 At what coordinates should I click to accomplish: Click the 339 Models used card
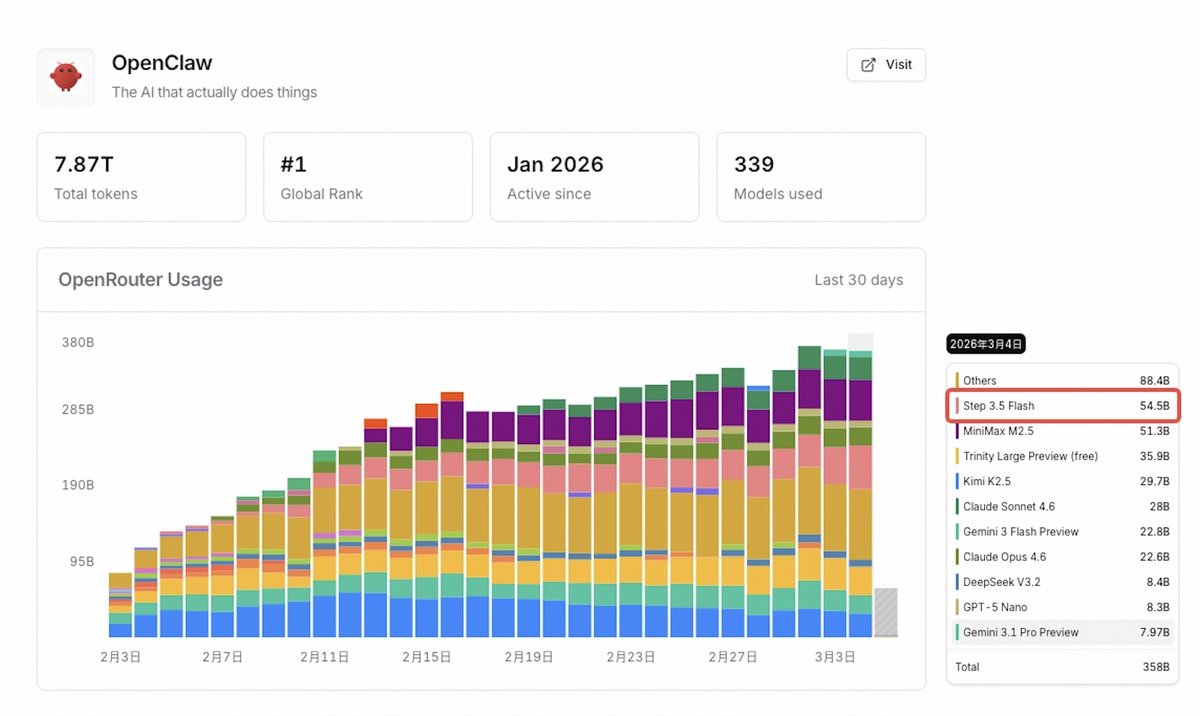[821, 177]
